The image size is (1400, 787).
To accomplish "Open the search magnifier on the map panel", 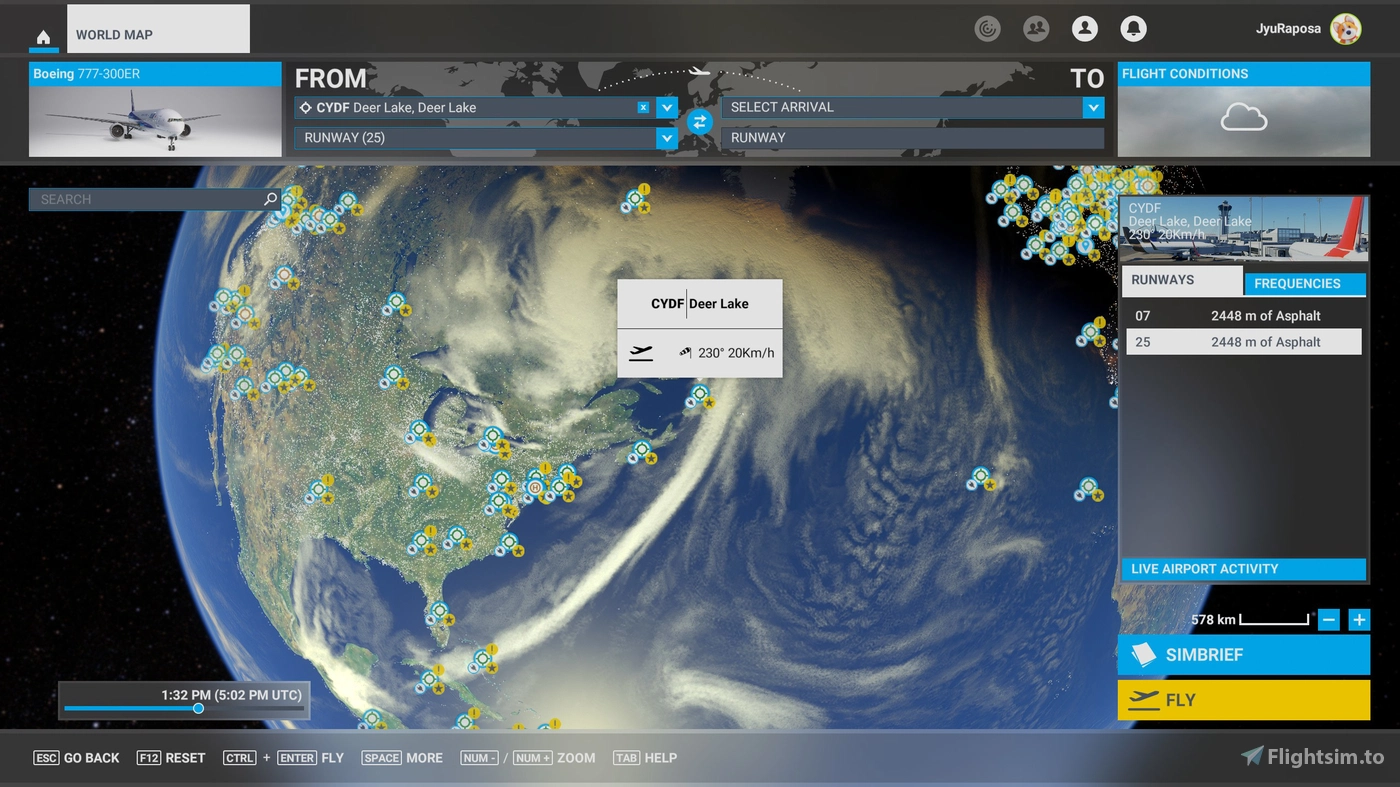I will click(270, 199).
